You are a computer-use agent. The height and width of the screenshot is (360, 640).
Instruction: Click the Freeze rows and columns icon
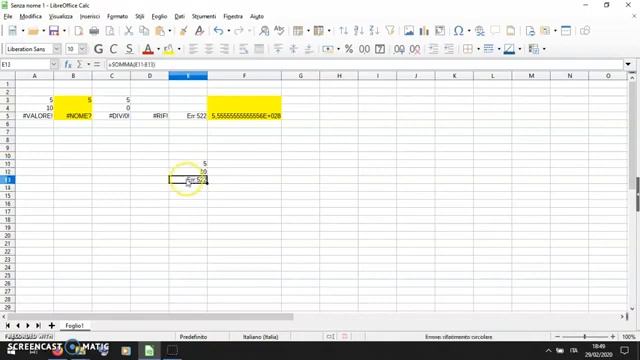(x=566, y=31)
